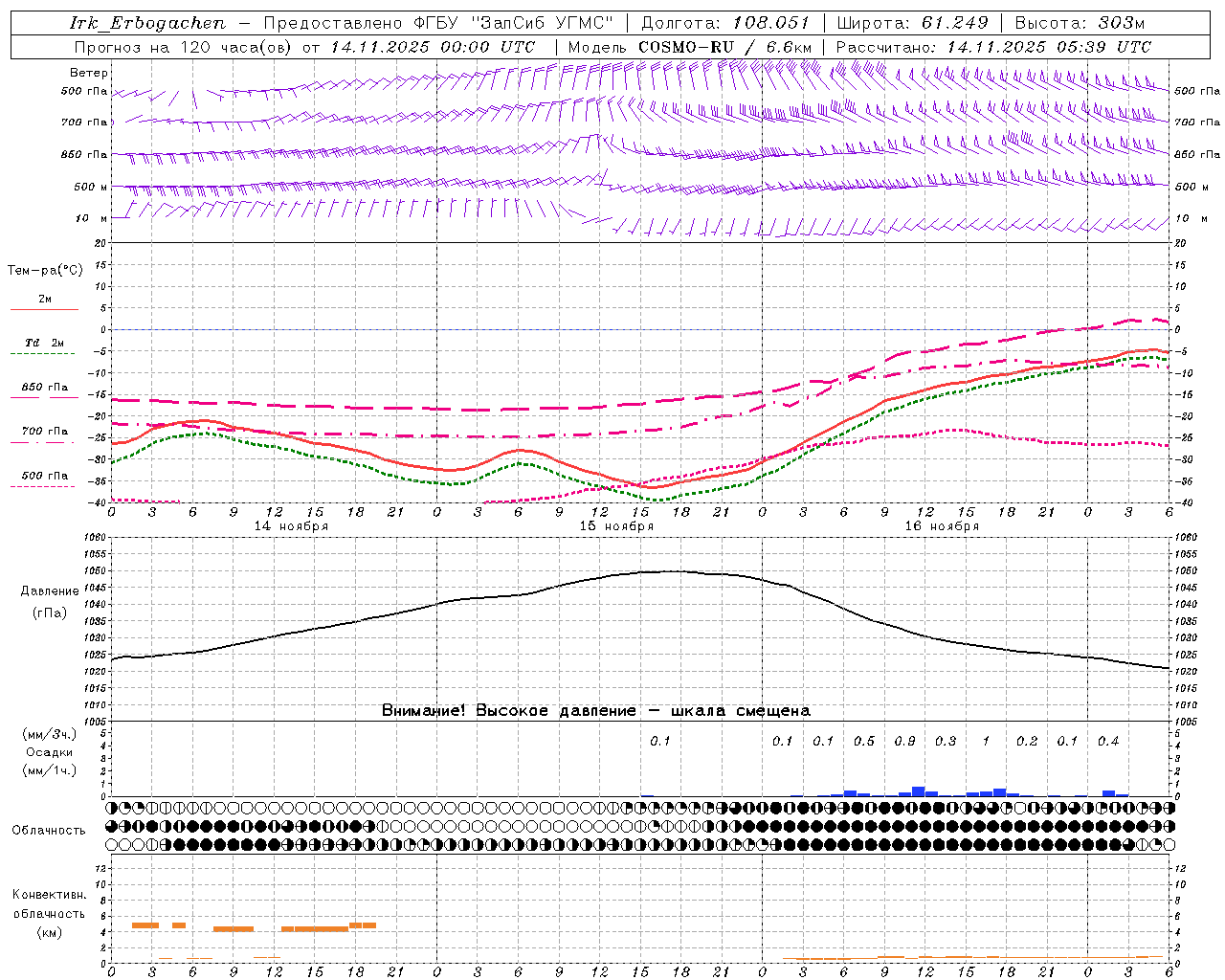Select the 0.4 precipitation amount value

point(1108,742)
